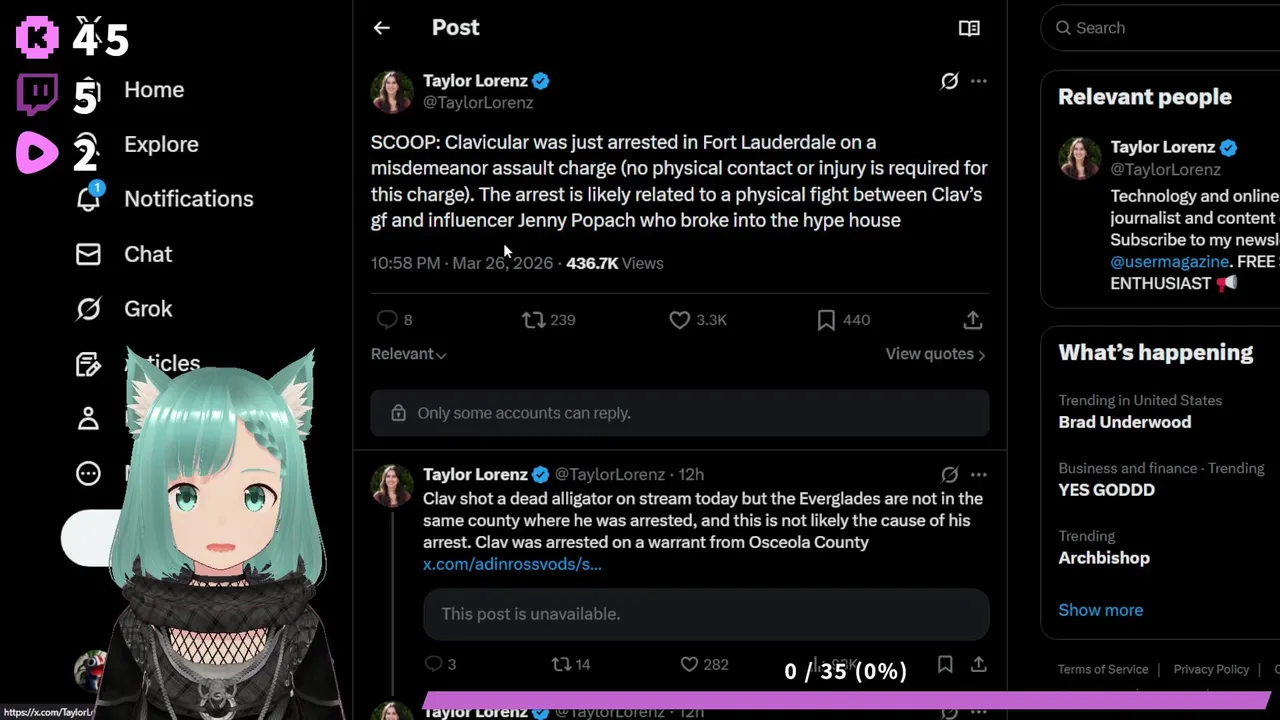This screenshot has height=720, width=1280.
Task: Click Show more under What's happening
Action: [x=1100, y=610]
